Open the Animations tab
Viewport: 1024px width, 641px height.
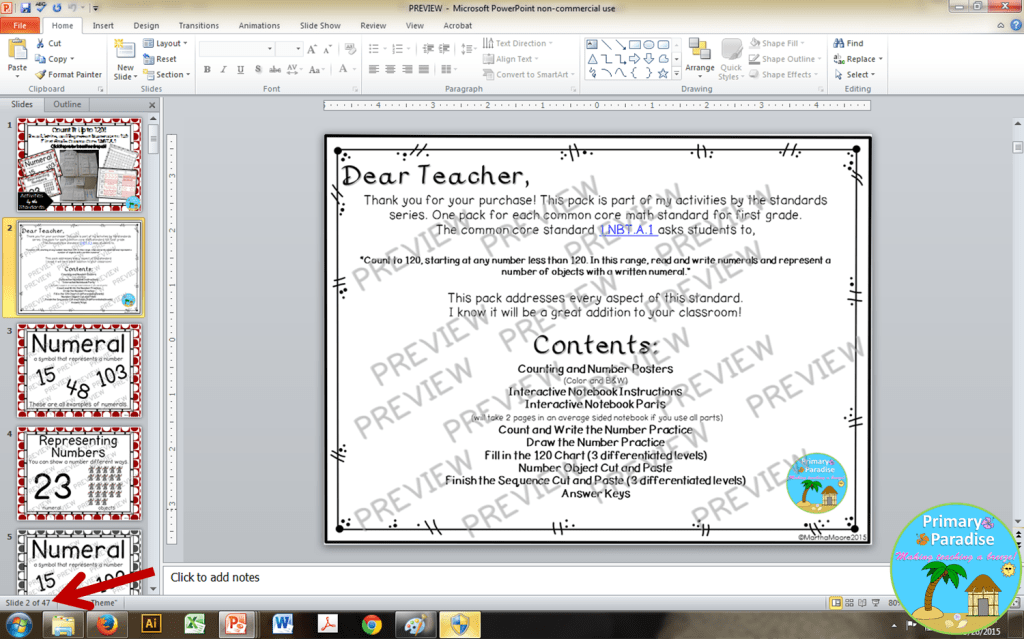coord(259,25)
